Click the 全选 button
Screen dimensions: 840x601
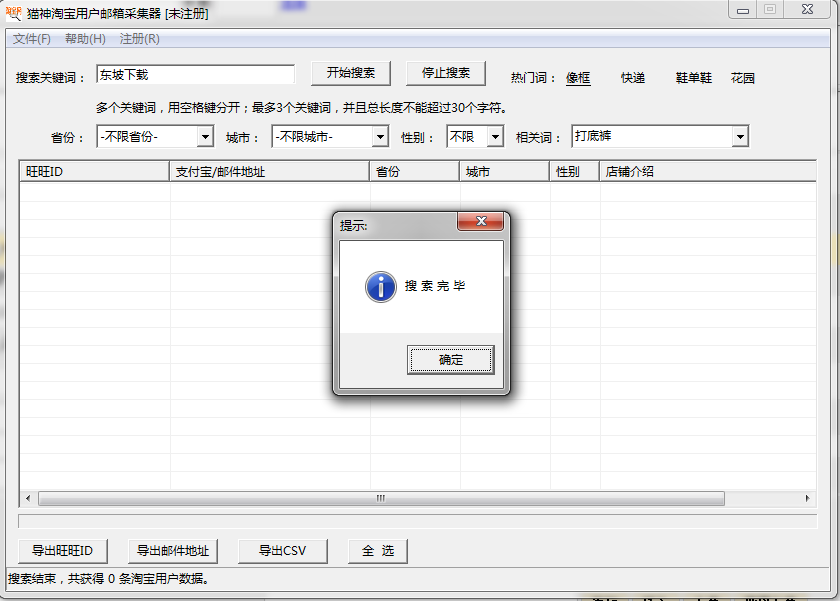(378, 551)
